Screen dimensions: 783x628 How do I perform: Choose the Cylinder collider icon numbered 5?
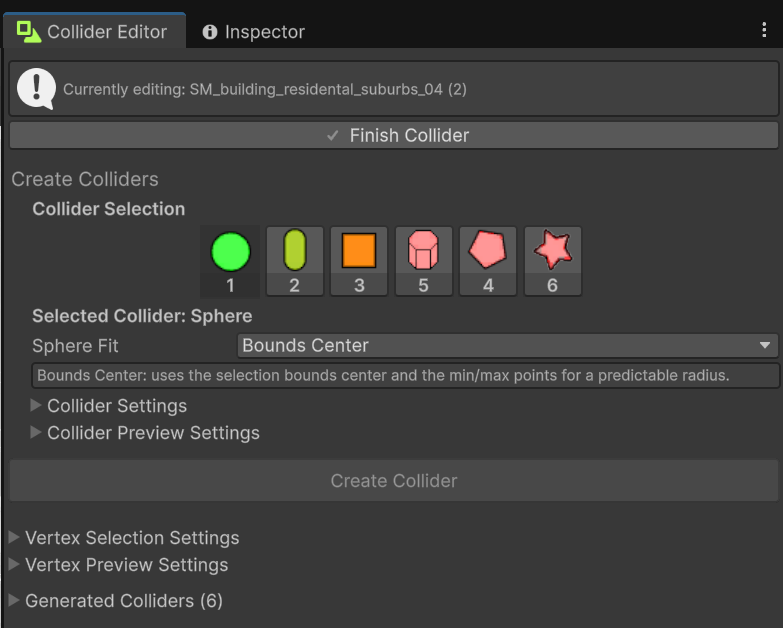click(423, 261)
